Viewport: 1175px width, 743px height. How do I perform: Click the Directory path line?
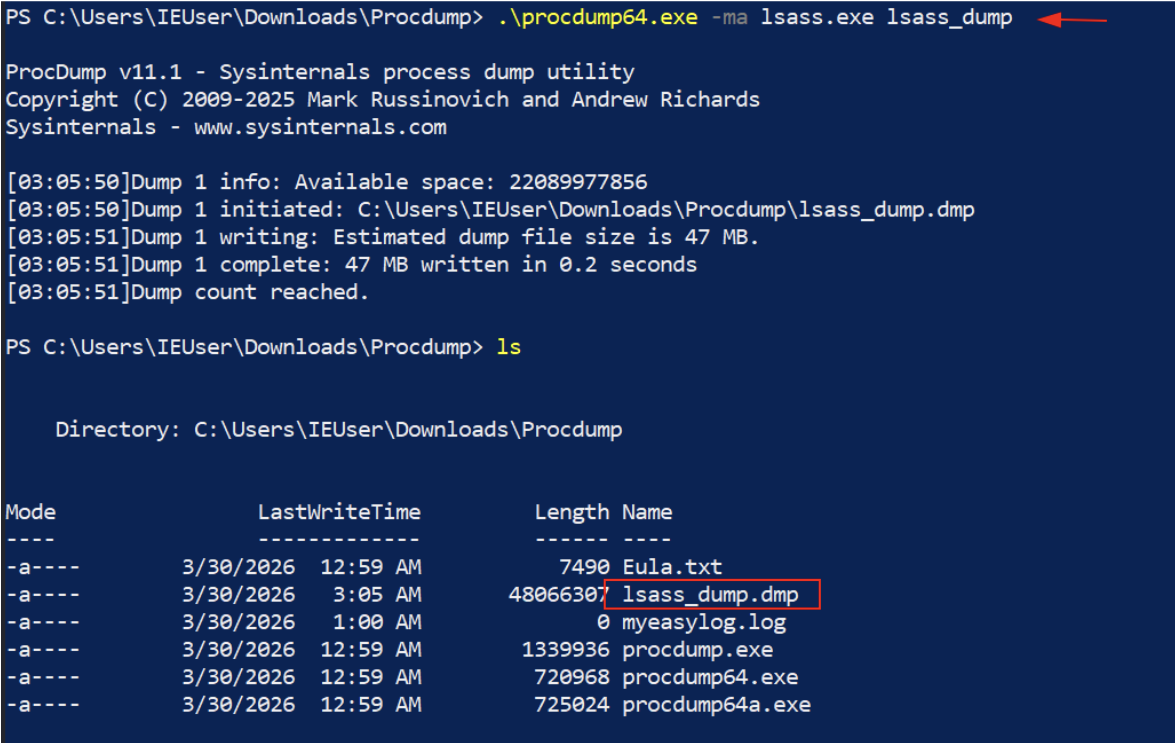(338, 429)
